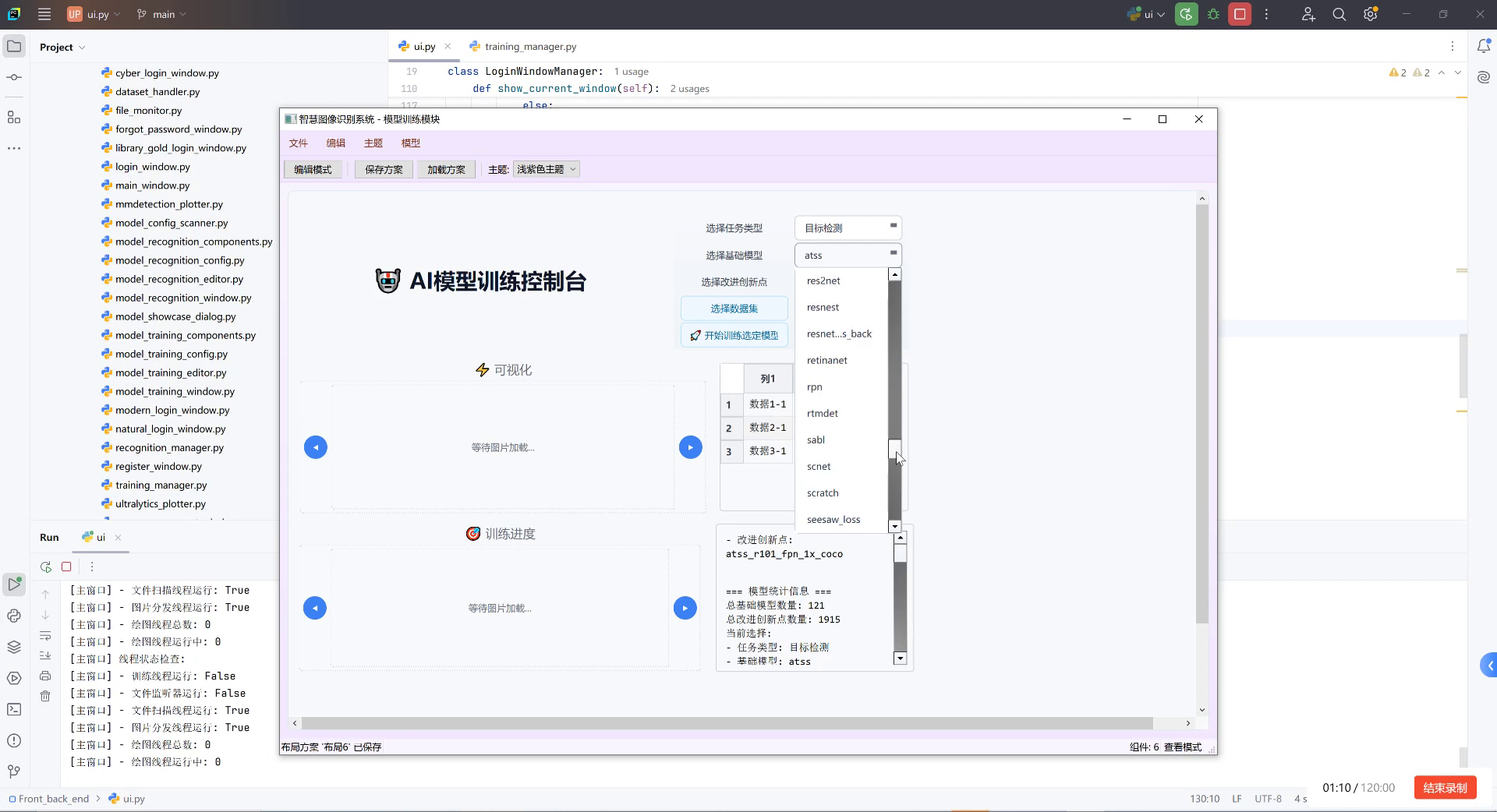Open the 目标检测 task type dropdown

coord(848,228)
